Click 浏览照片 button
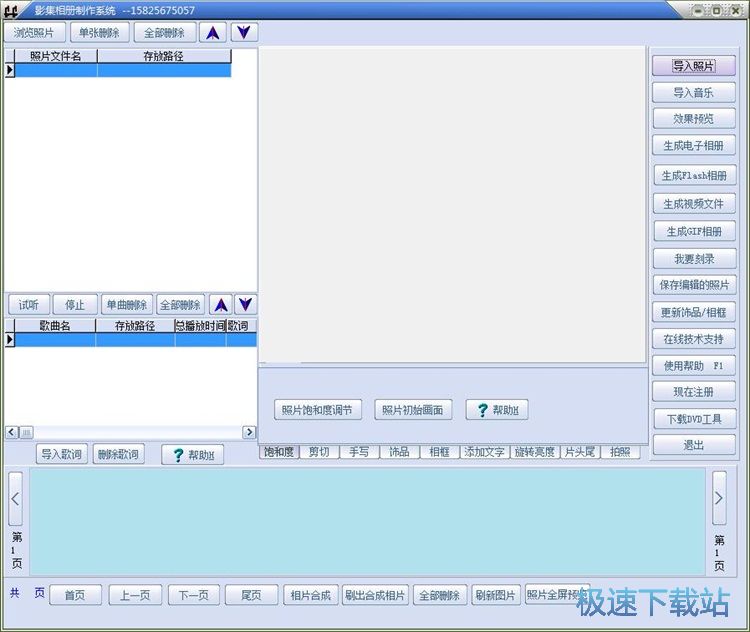 coord(33,33)
